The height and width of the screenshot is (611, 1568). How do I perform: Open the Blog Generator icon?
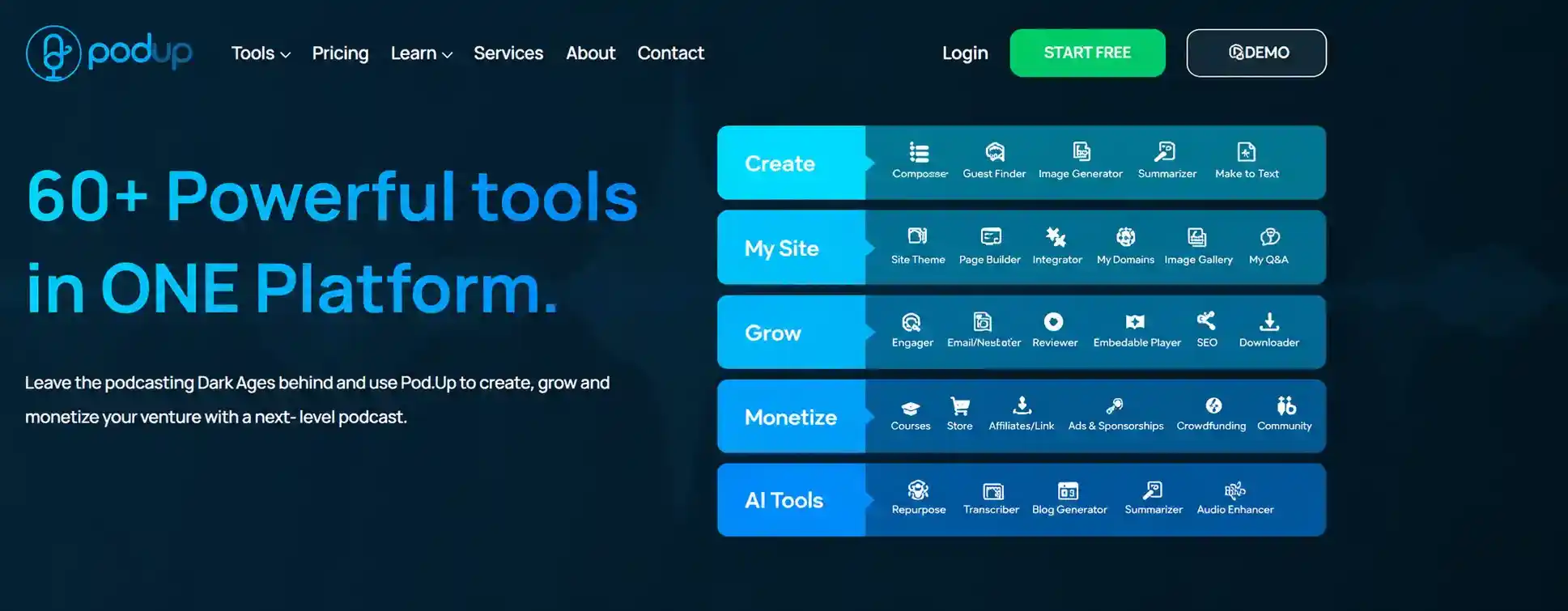(1068, 490)
